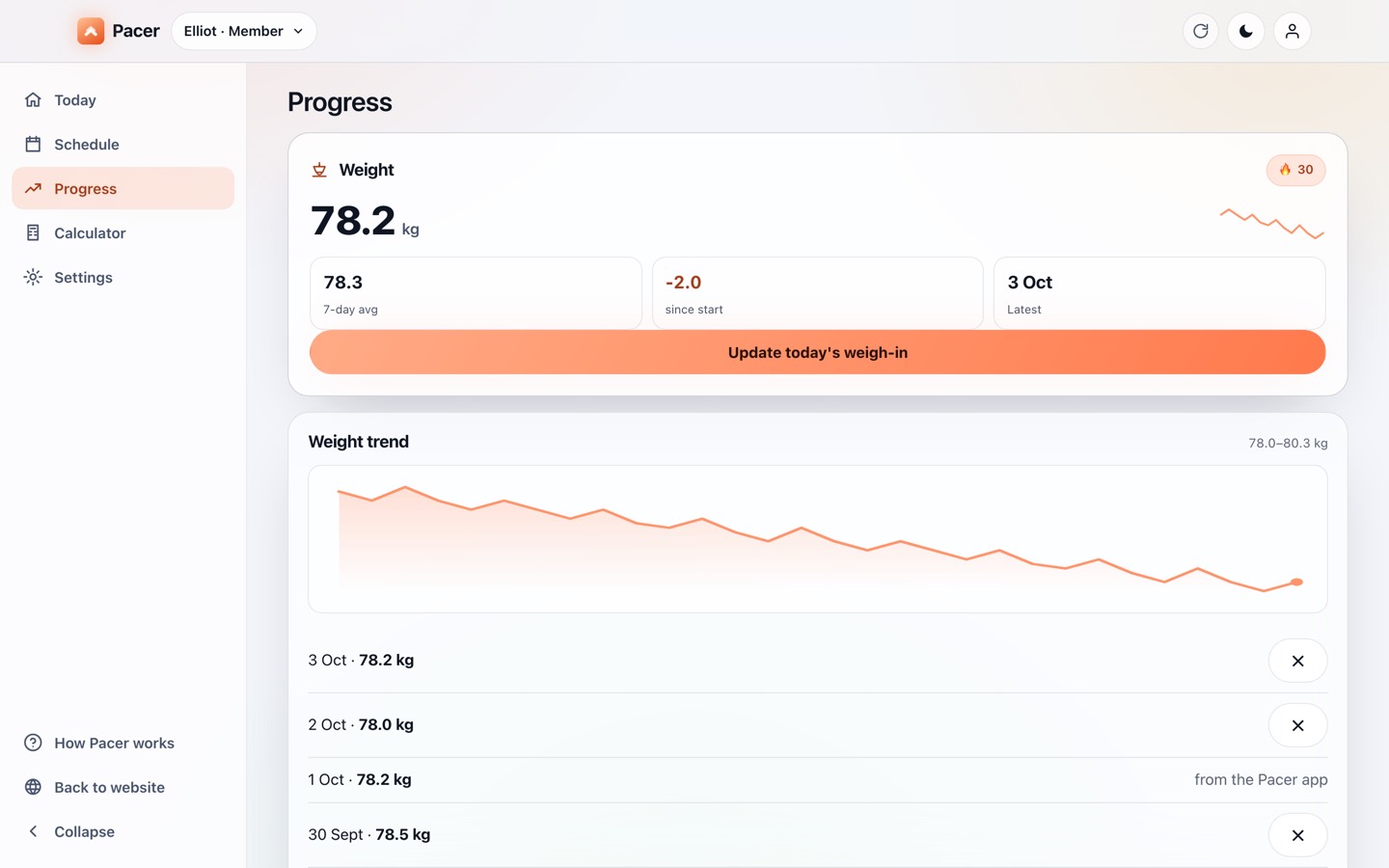Click the 3 Oct Latest card
Screen dimensions: 1389x868
click(1159, 293)
